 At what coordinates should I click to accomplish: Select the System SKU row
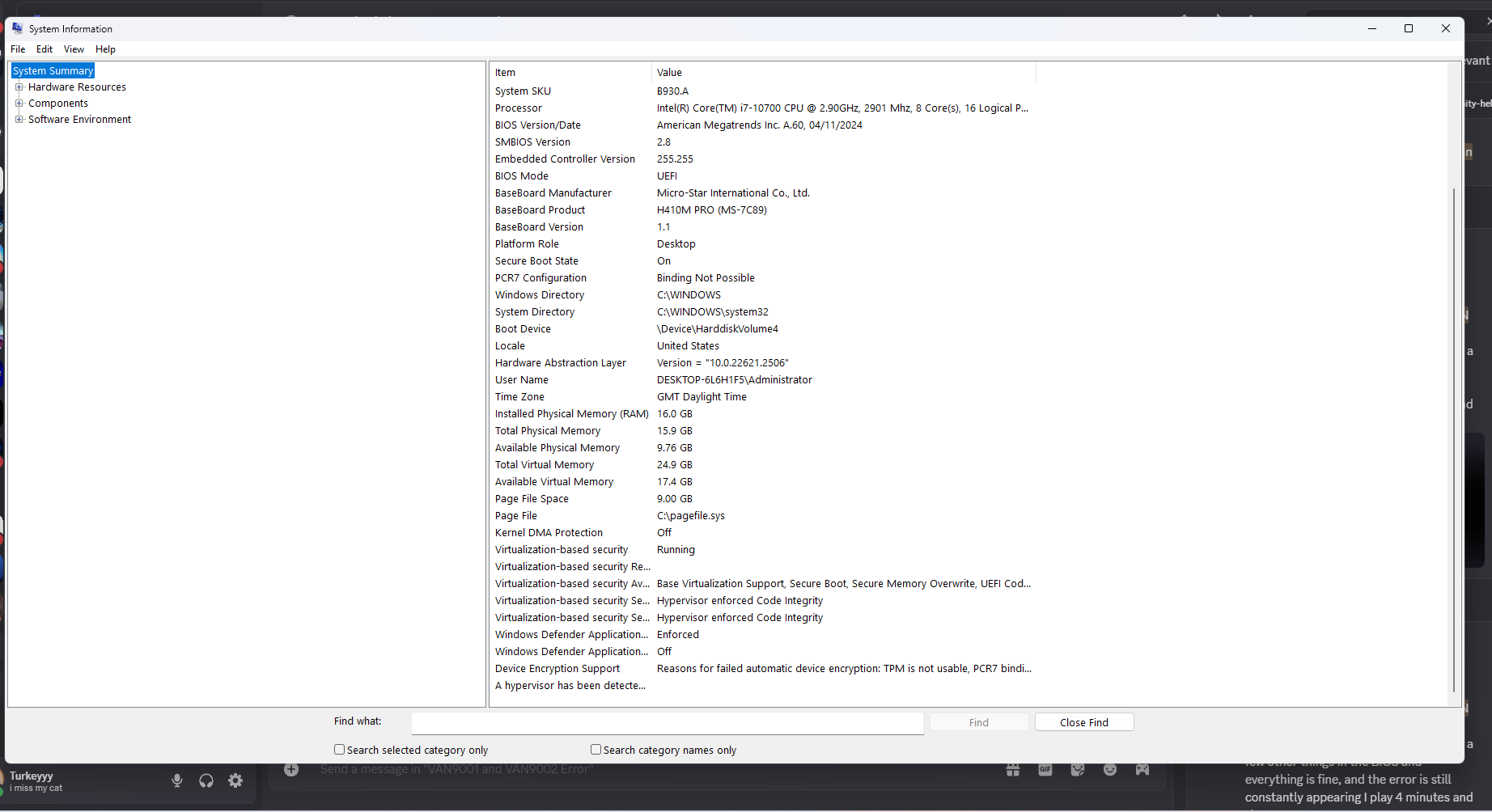(762, 91)
